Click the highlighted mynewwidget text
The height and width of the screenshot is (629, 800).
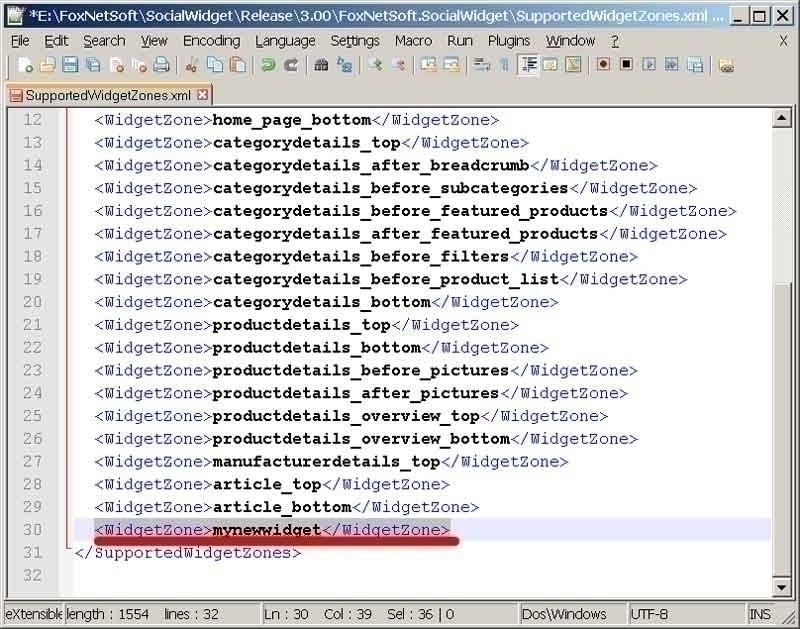[267, 530]
